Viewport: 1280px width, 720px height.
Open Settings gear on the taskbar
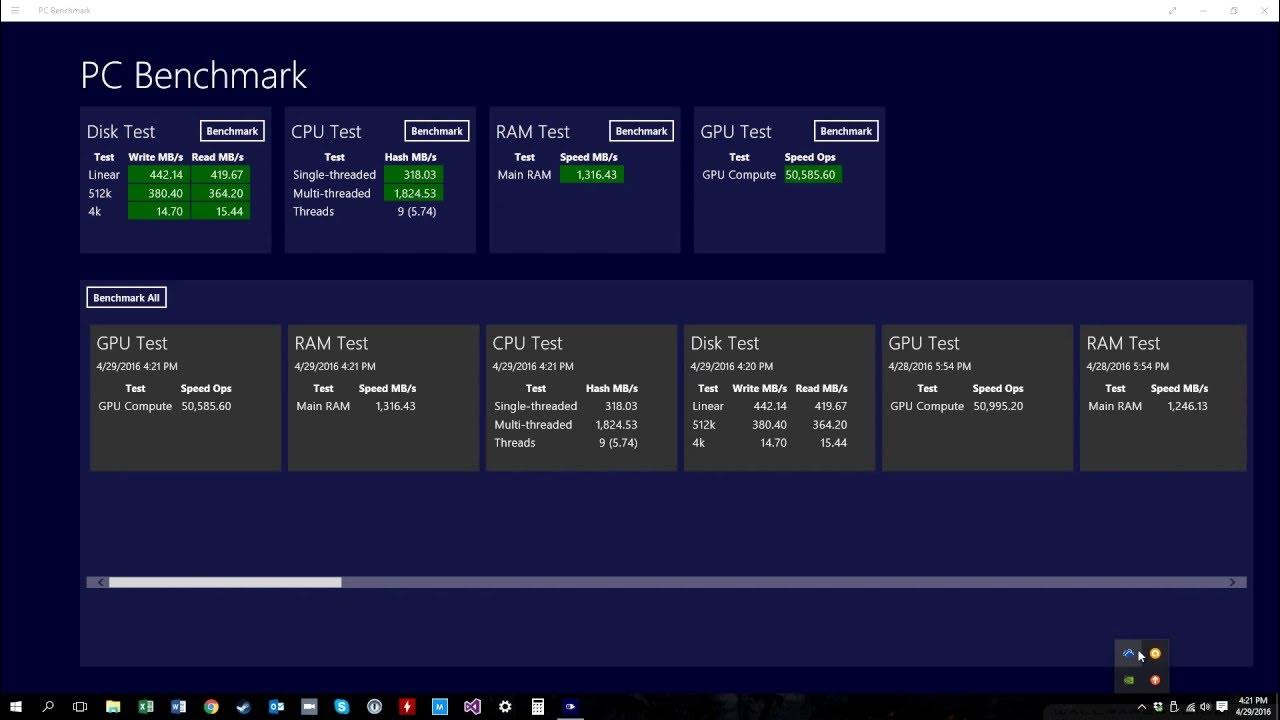tap(505, 707)
